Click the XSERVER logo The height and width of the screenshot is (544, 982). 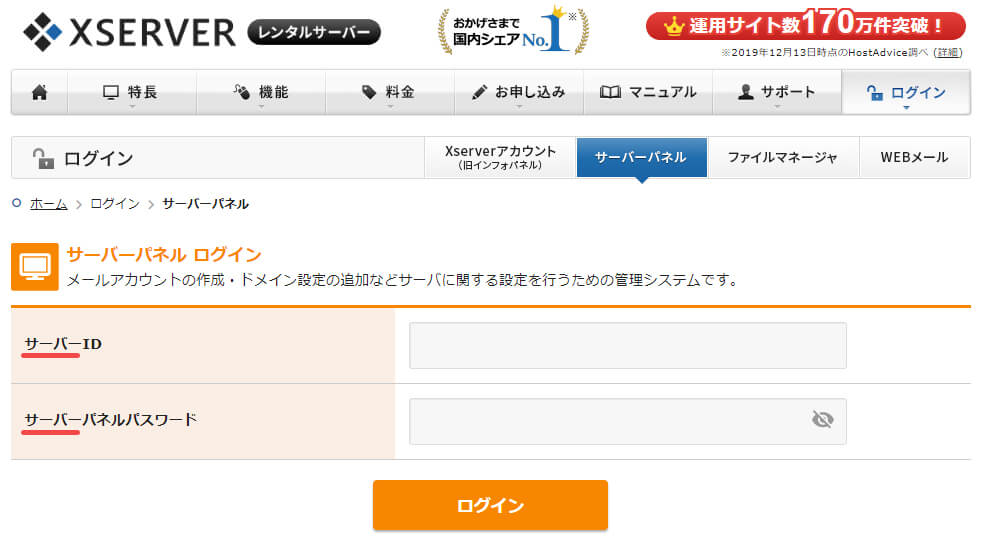[129, 32]
